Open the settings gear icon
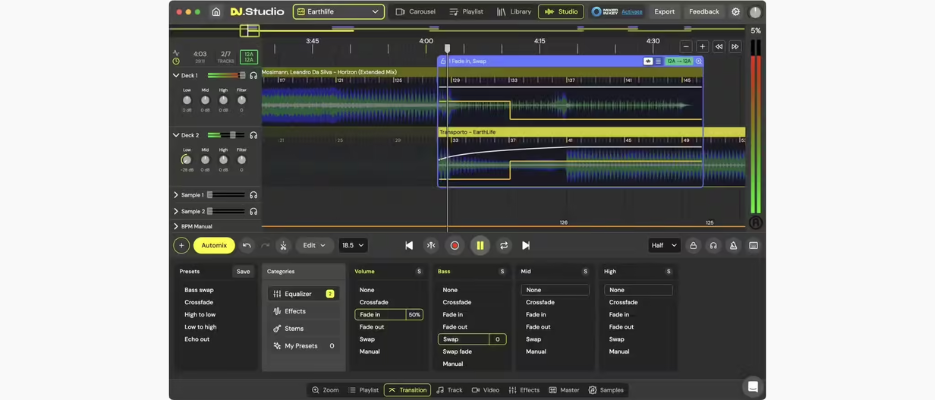The height and width of the screenshot is (400, 935). pyautogui.click(x=735, y=11)
